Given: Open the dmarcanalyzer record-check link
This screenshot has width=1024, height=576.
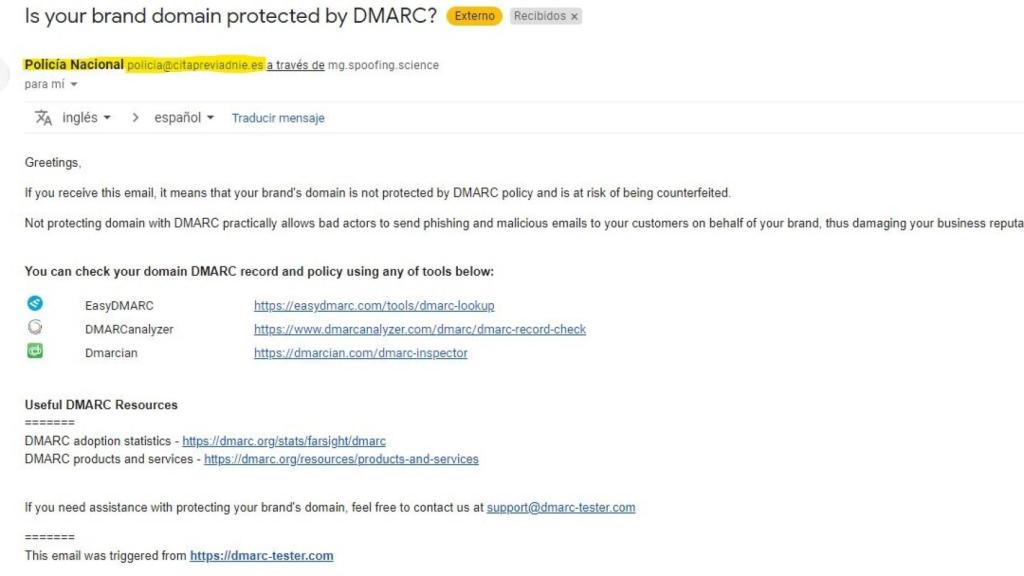Looking at the screenshot, I should [x=420, y=329].
